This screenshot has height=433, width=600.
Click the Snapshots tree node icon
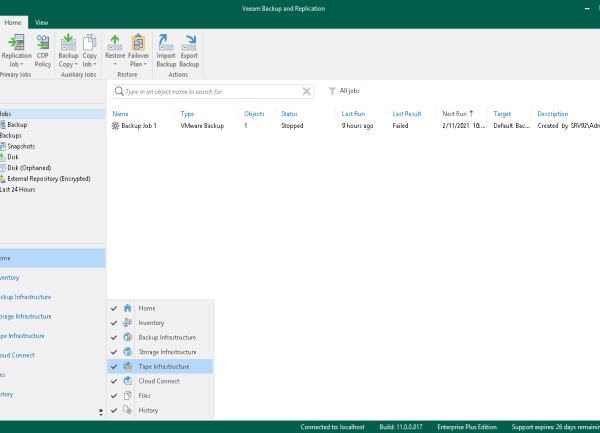(x=3, y=146)
